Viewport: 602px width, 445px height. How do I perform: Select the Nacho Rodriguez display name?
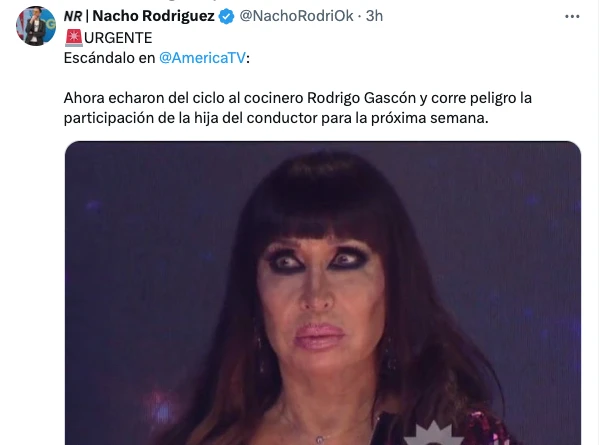click(154, 16)
